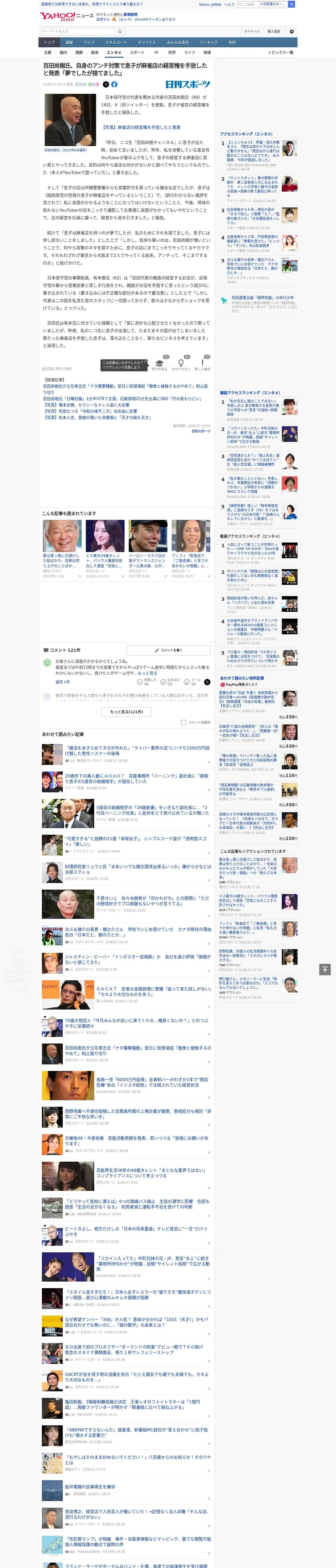Click the 百田尚樹氏 article photo
Viewport: 336px width, 1568px height.
tap(70, 120)
